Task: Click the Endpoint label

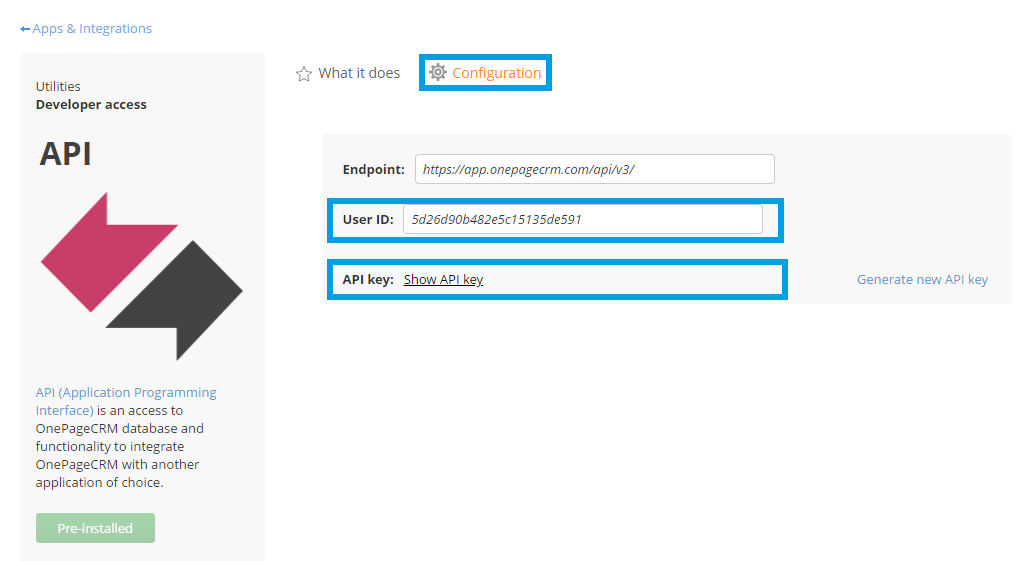Action: point(373,169)
